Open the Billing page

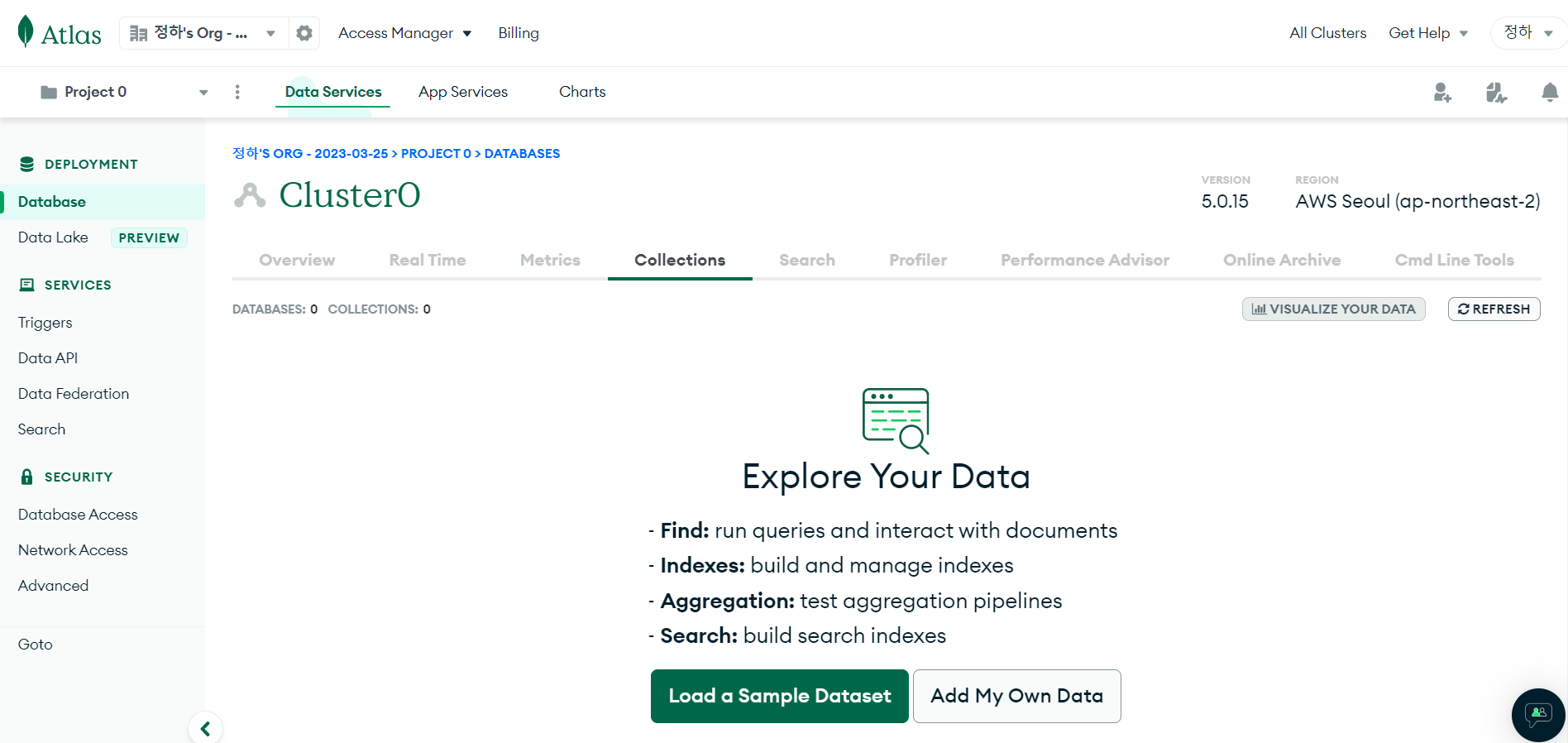click(x=519, y=33)
